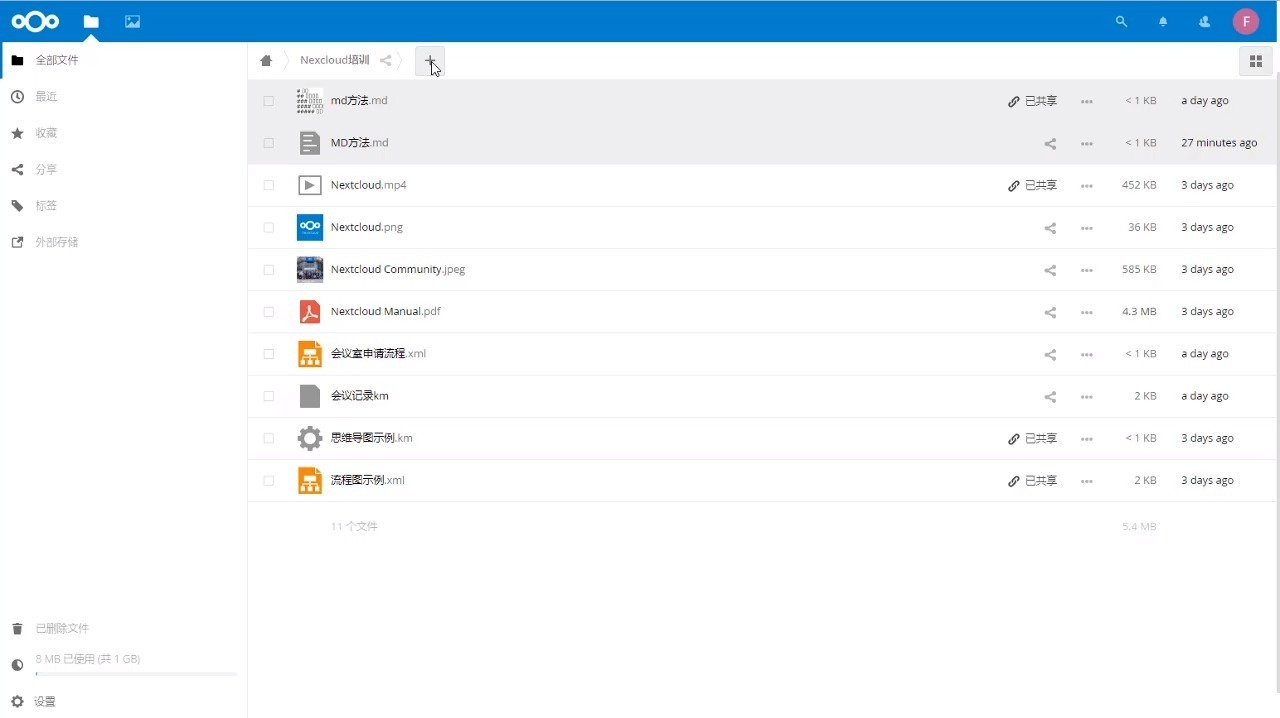1280x718 pixels.
Task: Click the vertical scrollbar on right
Action: [x=1276, y=384]
